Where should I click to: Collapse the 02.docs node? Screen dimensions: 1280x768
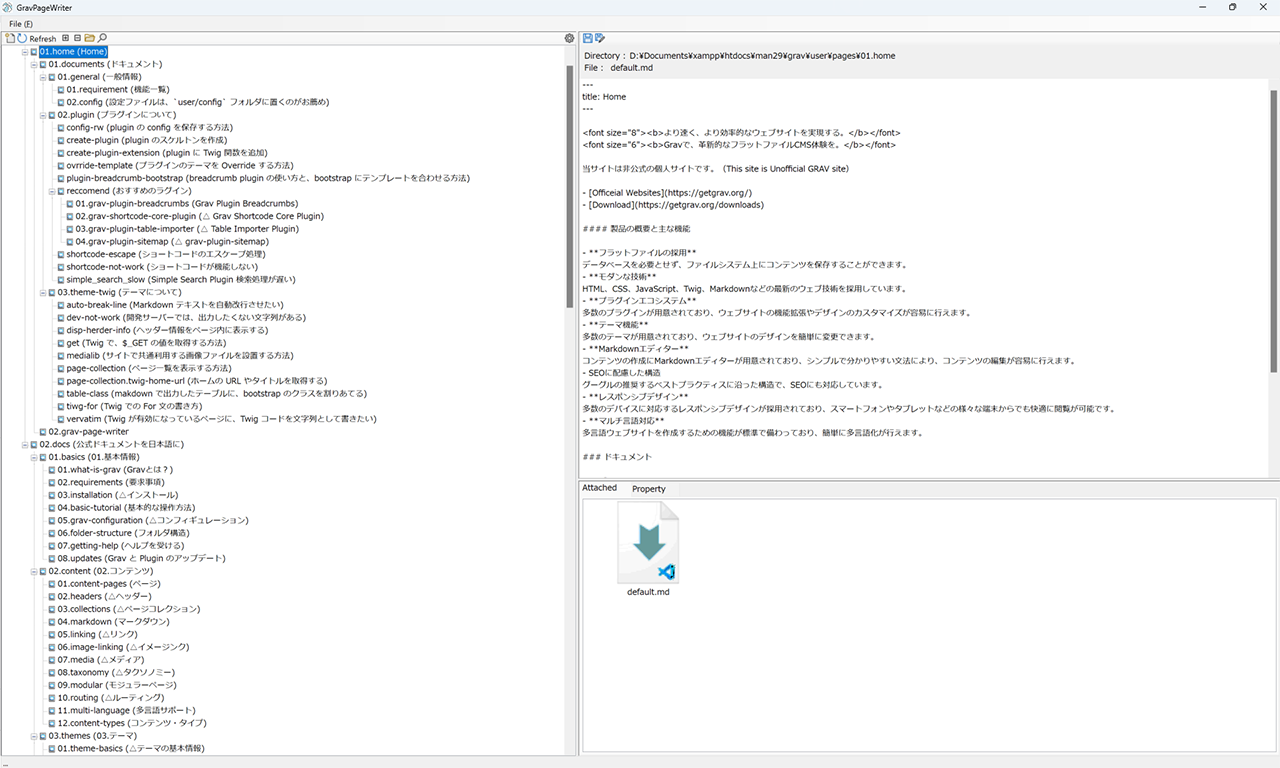point(24,444)
